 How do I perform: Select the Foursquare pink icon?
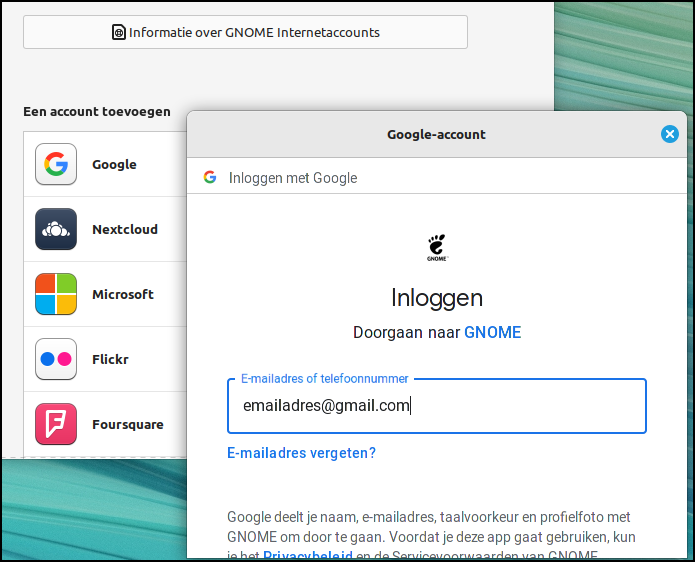coord(56,424)
